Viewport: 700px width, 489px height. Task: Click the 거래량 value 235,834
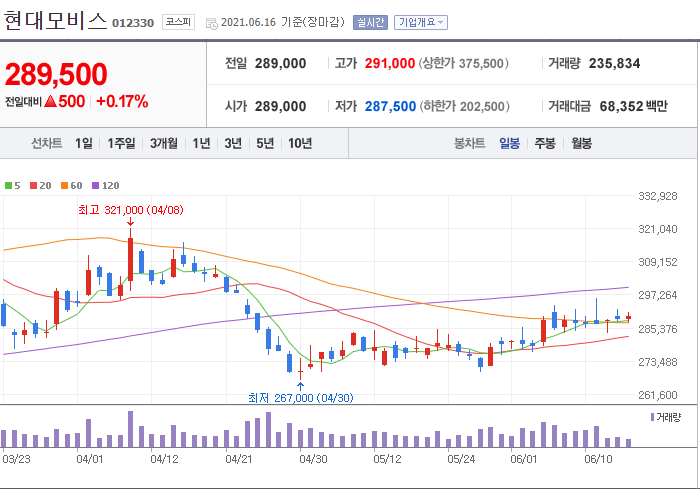click(x=614, y=63)
